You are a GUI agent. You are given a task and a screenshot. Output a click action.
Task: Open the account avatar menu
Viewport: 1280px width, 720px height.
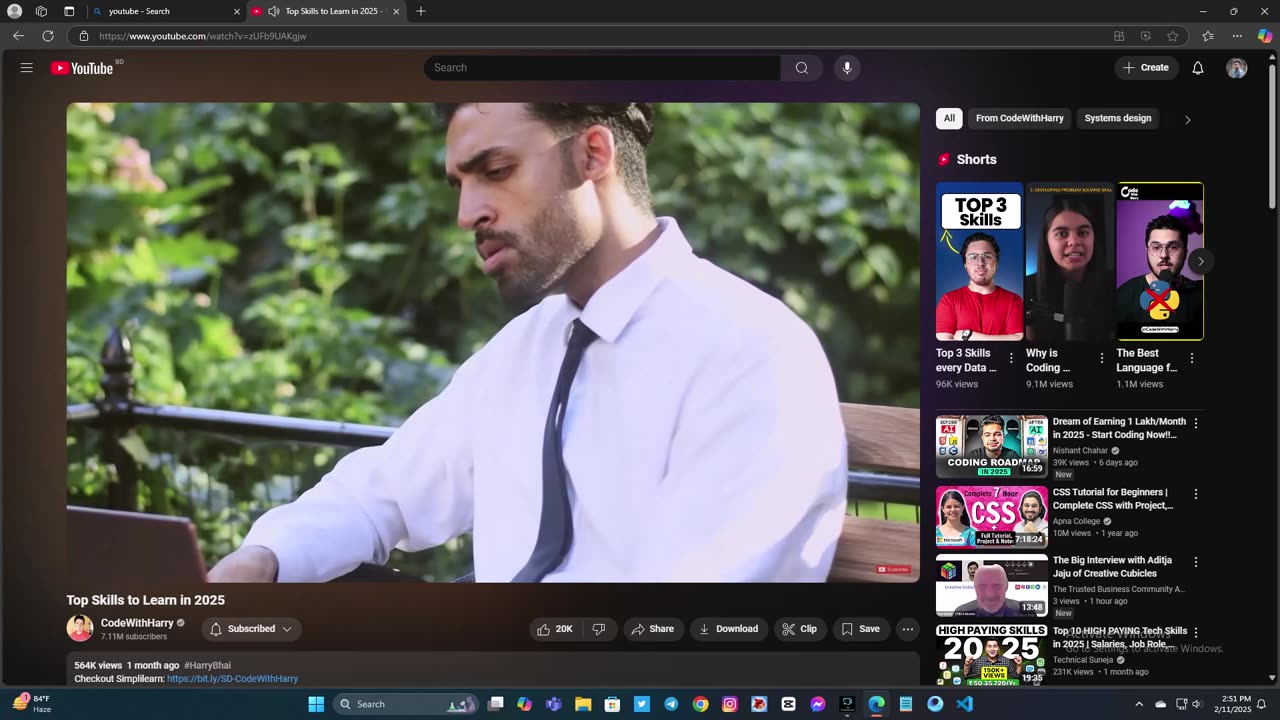pos(1237,68)
